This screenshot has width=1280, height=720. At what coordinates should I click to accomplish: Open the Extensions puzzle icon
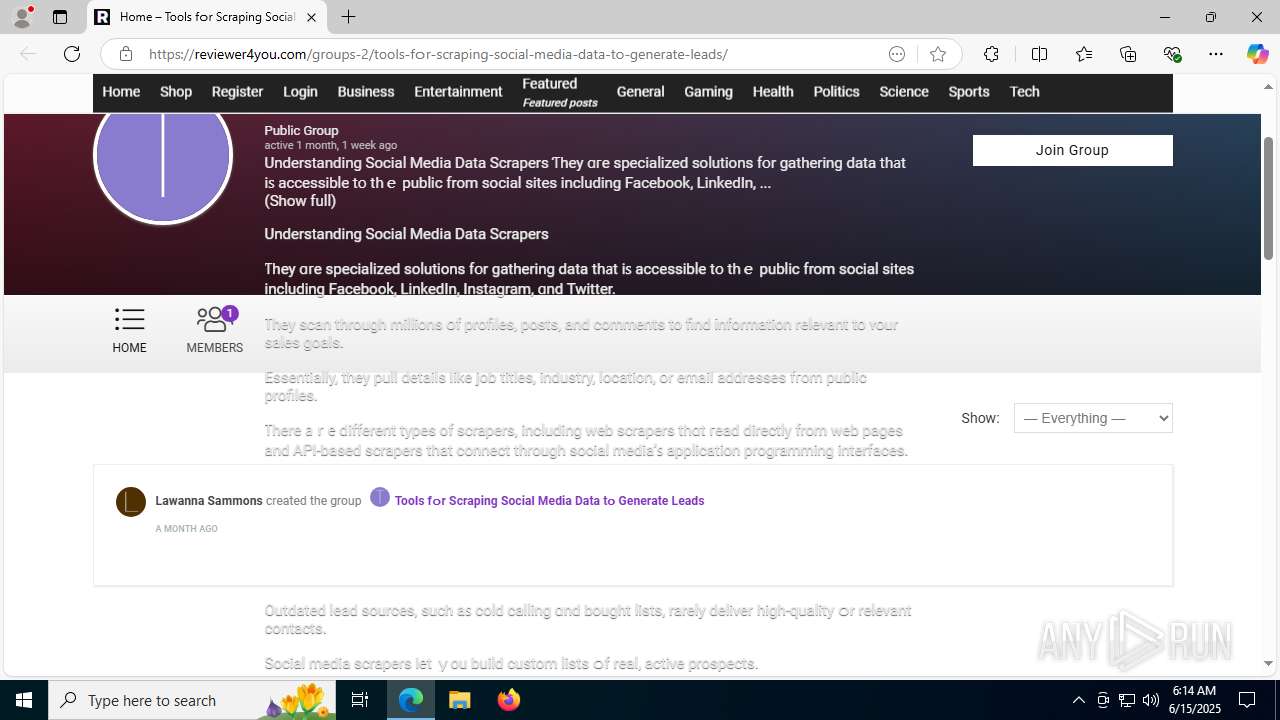[x=991, y=54]
